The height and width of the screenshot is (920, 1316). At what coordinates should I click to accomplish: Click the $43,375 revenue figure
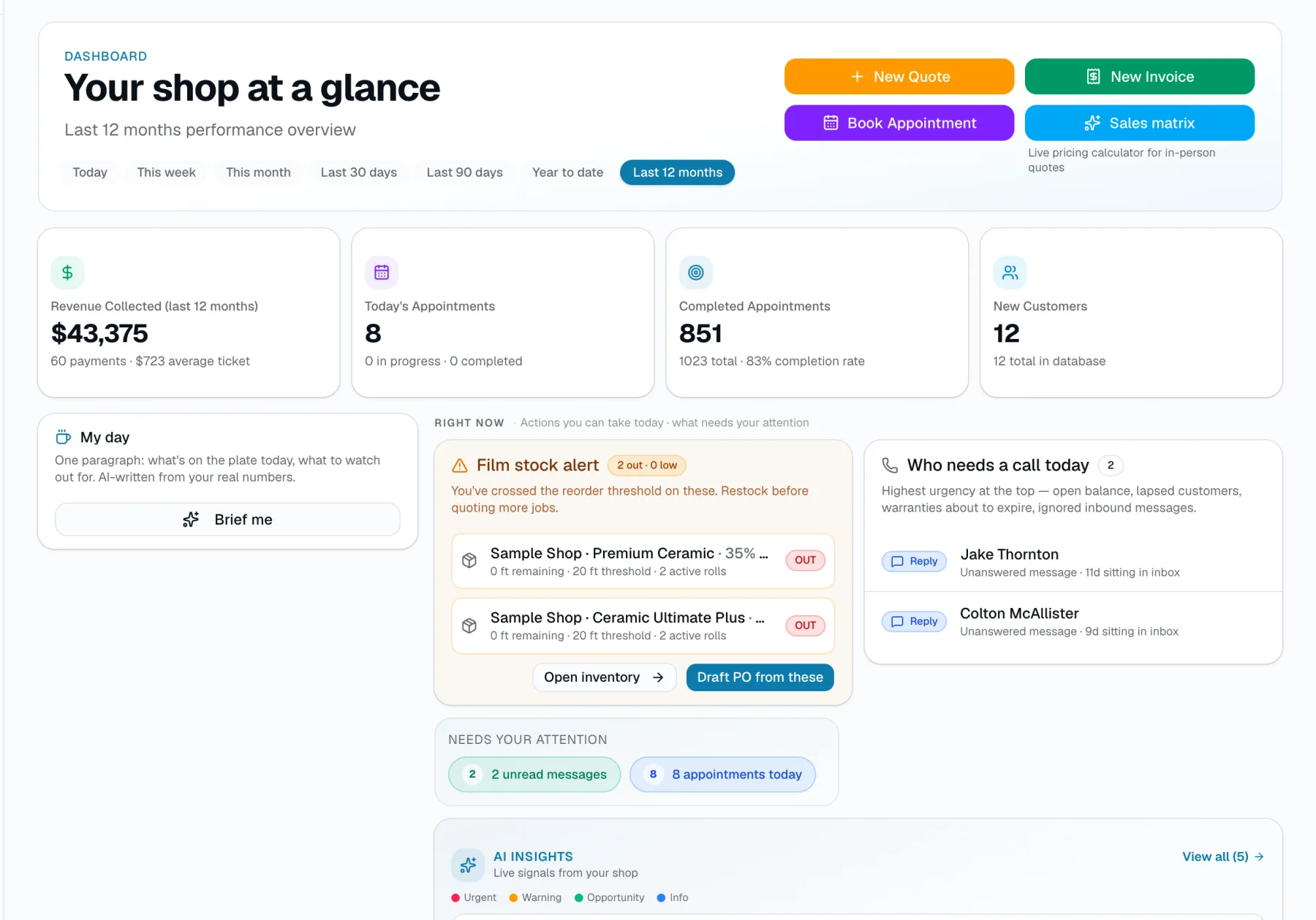point(99,334)
